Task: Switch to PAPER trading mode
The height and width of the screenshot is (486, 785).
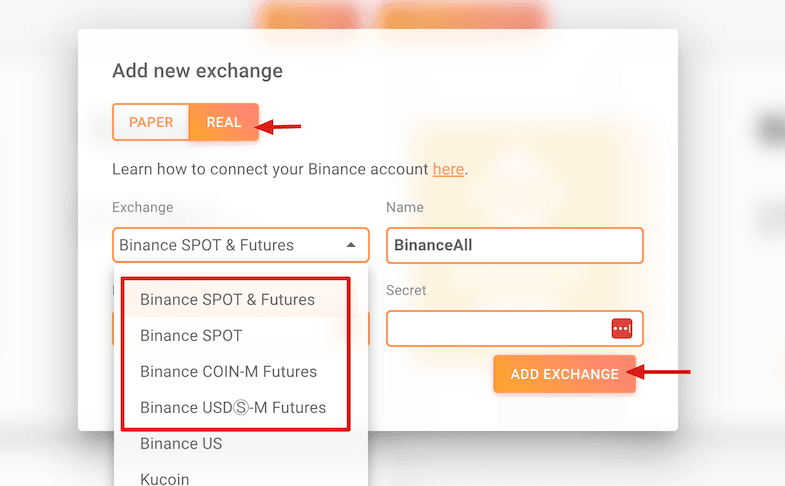Action: tap(151, 122)
